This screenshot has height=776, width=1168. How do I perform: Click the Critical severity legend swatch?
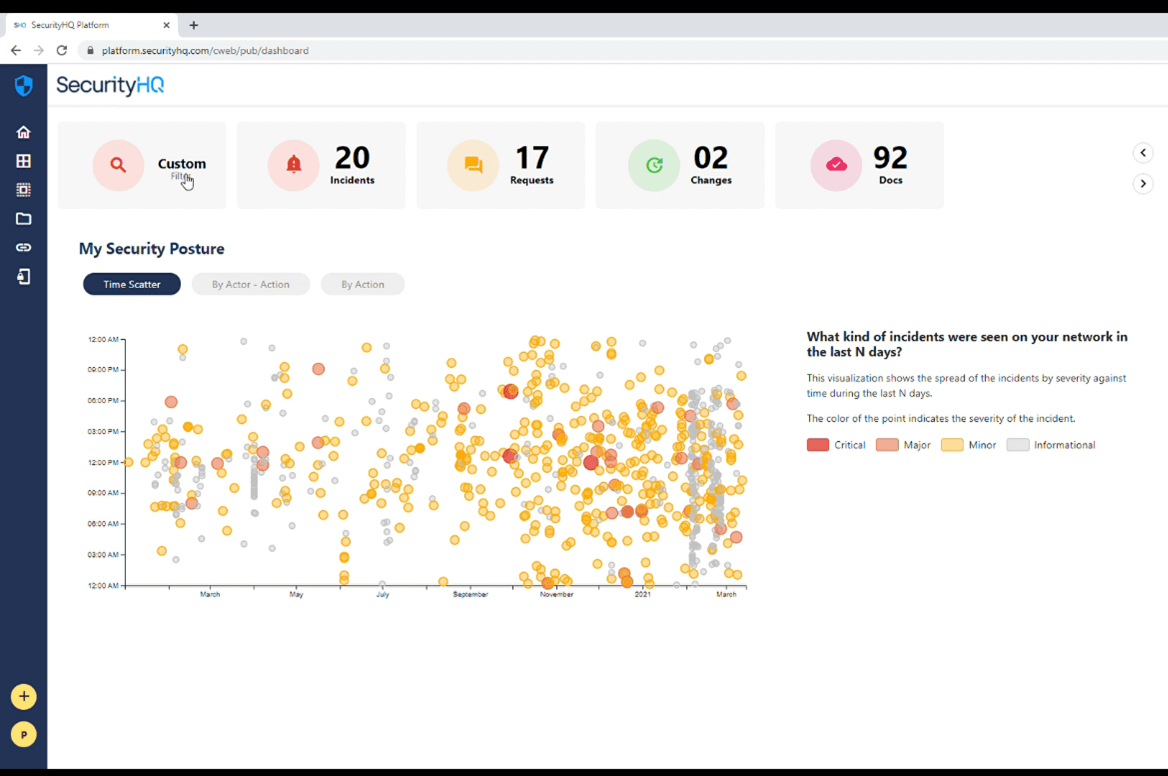[x=818, y=445]
